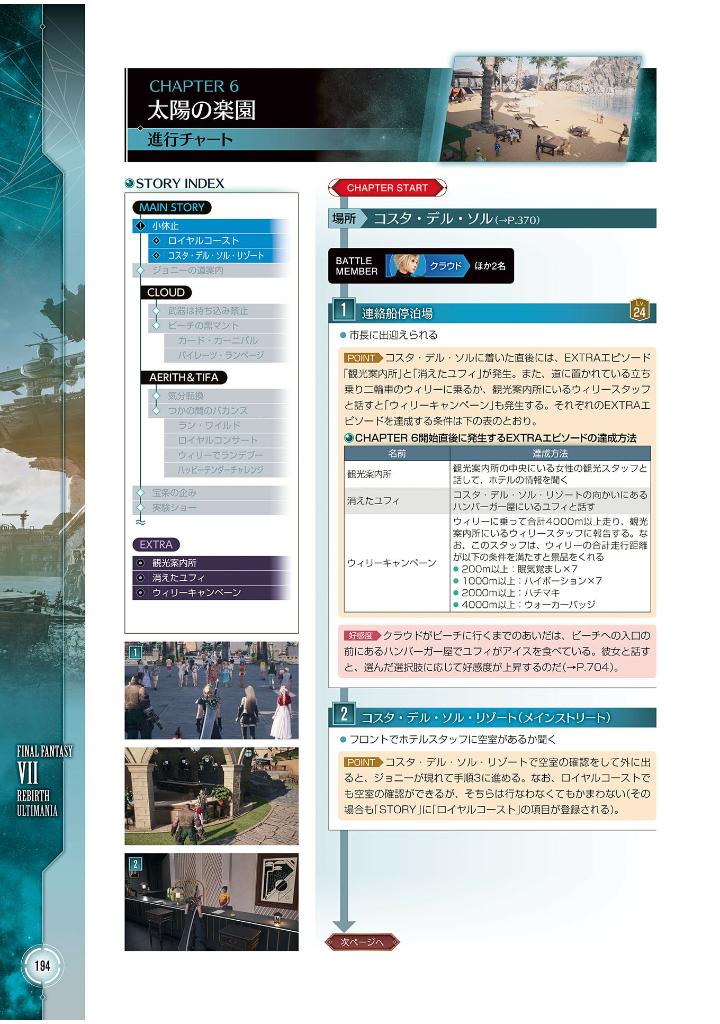
Task: Click the circle icon beside EXTRA 消えたユフィ row
Action: (x=140, y=578)
